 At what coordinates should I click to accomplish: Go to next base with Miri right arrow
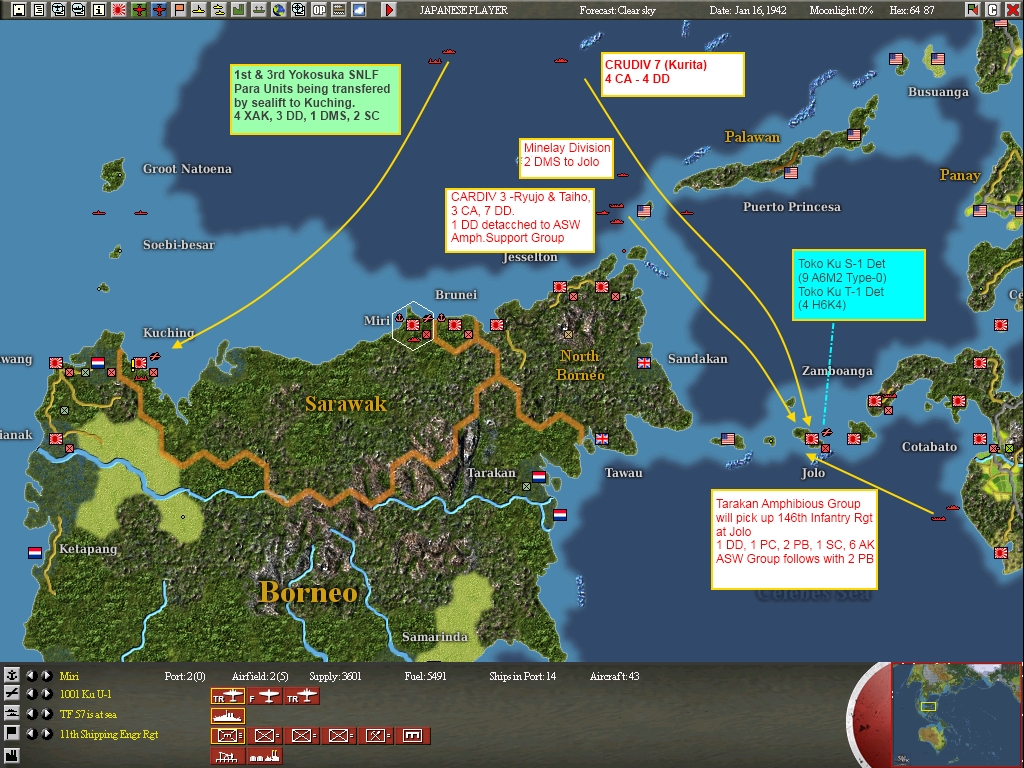point(47,675)
